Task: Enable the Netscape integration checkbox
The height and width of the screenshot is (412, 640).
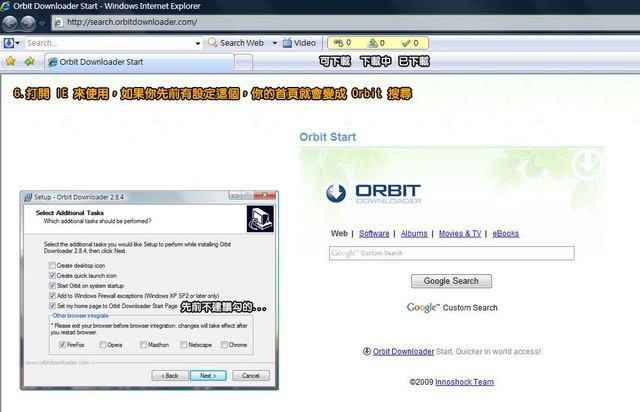Action: (x=184, y=345)
